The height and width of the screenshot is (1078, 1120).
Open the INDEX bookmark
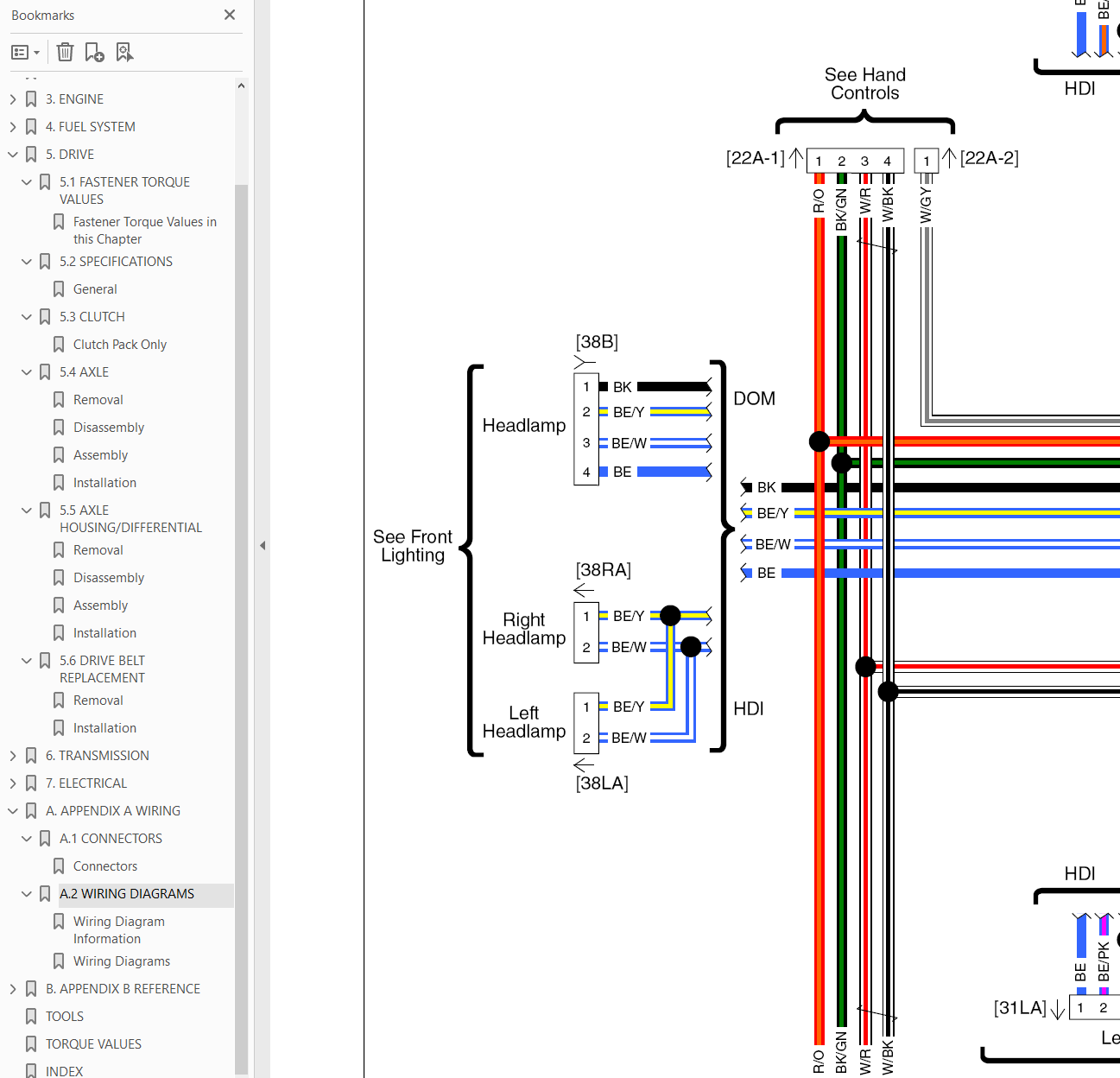coord(64,1071)
